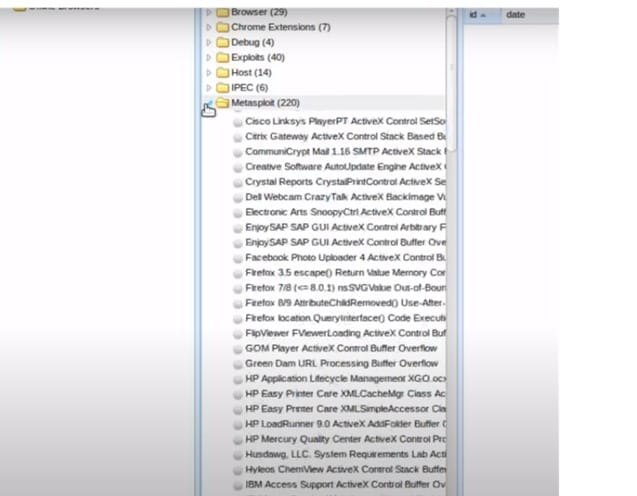Click status dot for CommuniCrypt Mail module
Viewport: 637px width, 496px height.
coord(238,152)
